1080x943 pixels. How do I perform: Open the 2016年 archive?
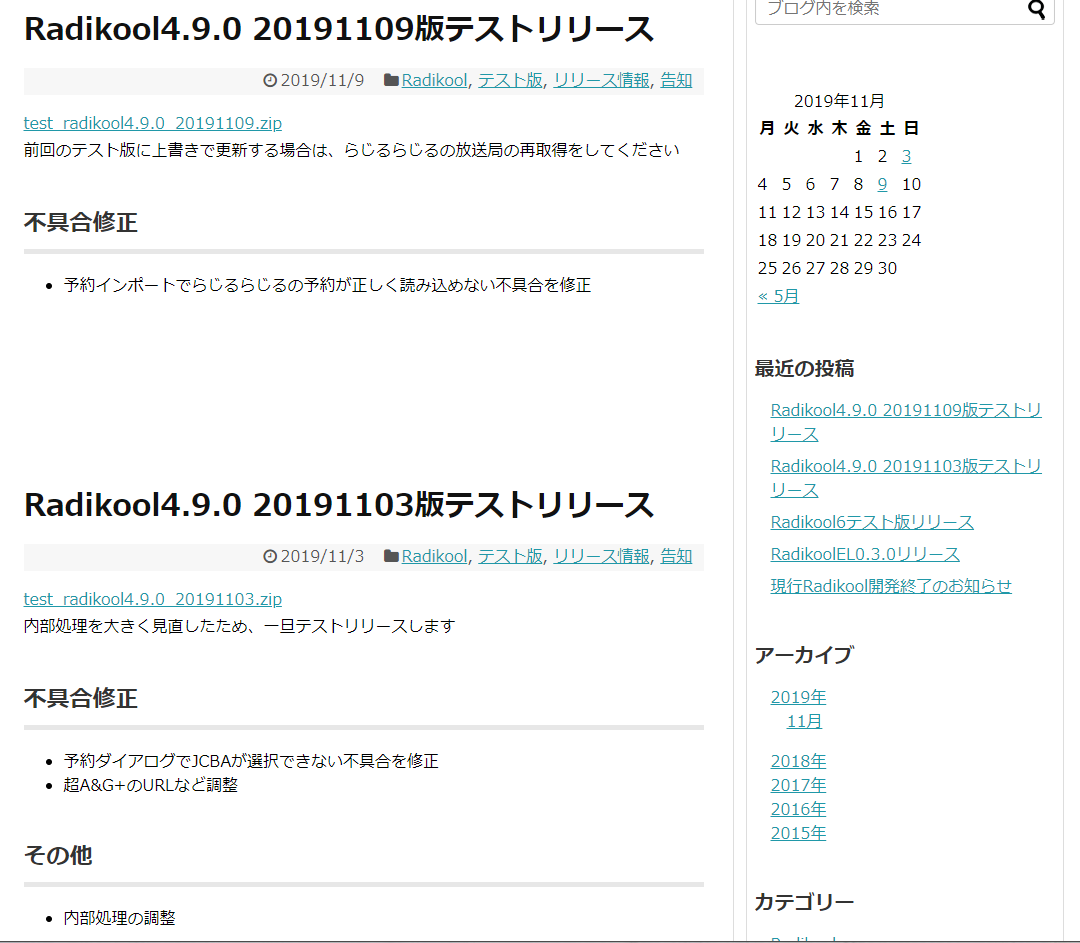[798, 809]
